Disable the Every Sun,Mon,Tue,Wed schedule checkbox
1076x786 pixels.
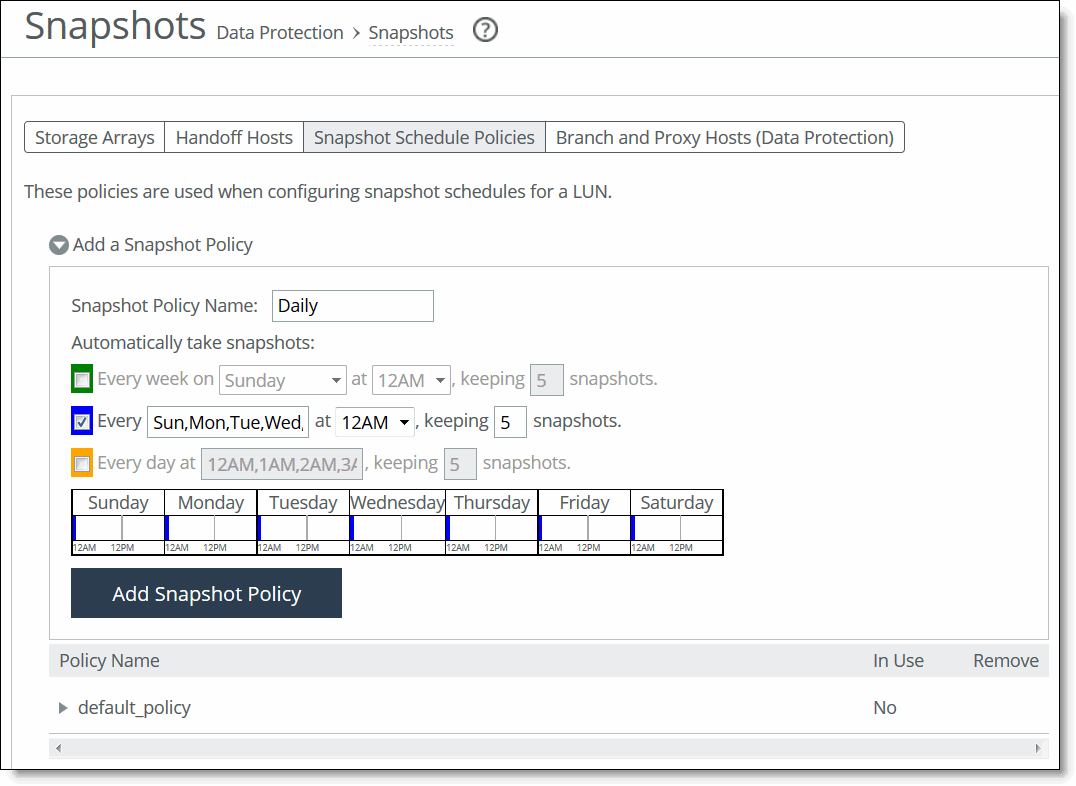[81, 420]
